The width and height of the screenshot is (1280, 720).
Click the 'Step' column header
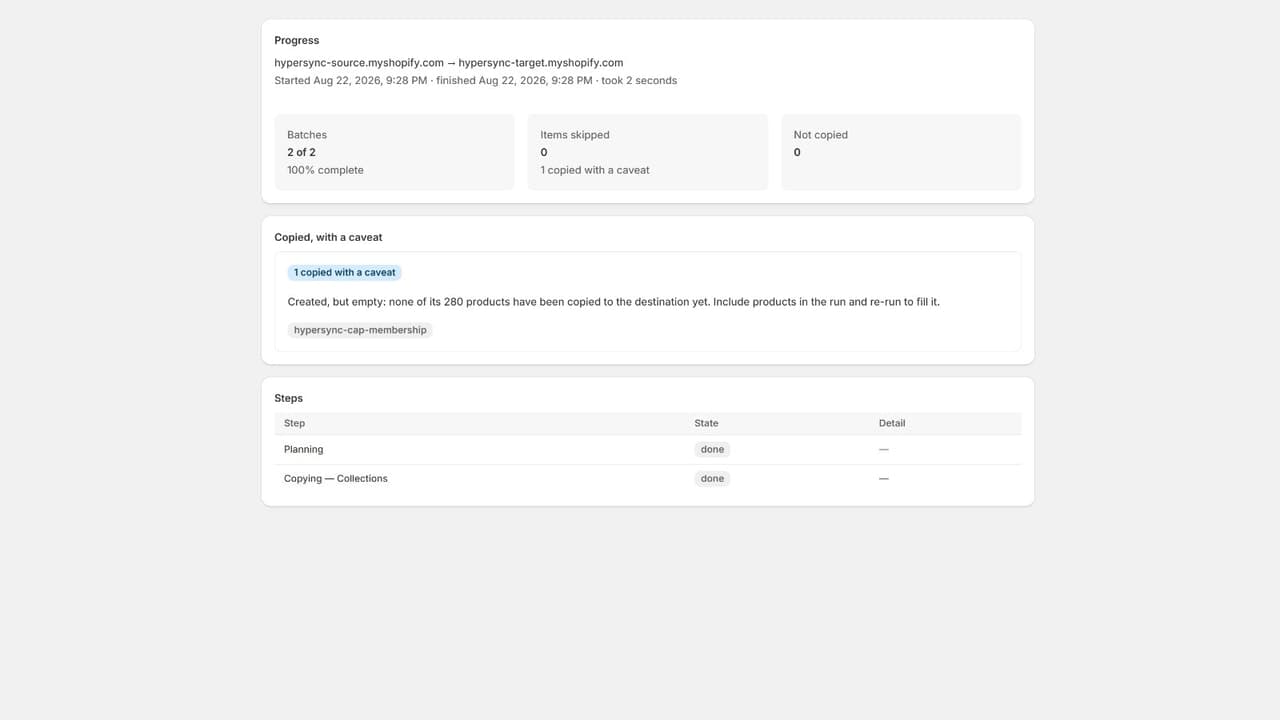tap(294, 423)
